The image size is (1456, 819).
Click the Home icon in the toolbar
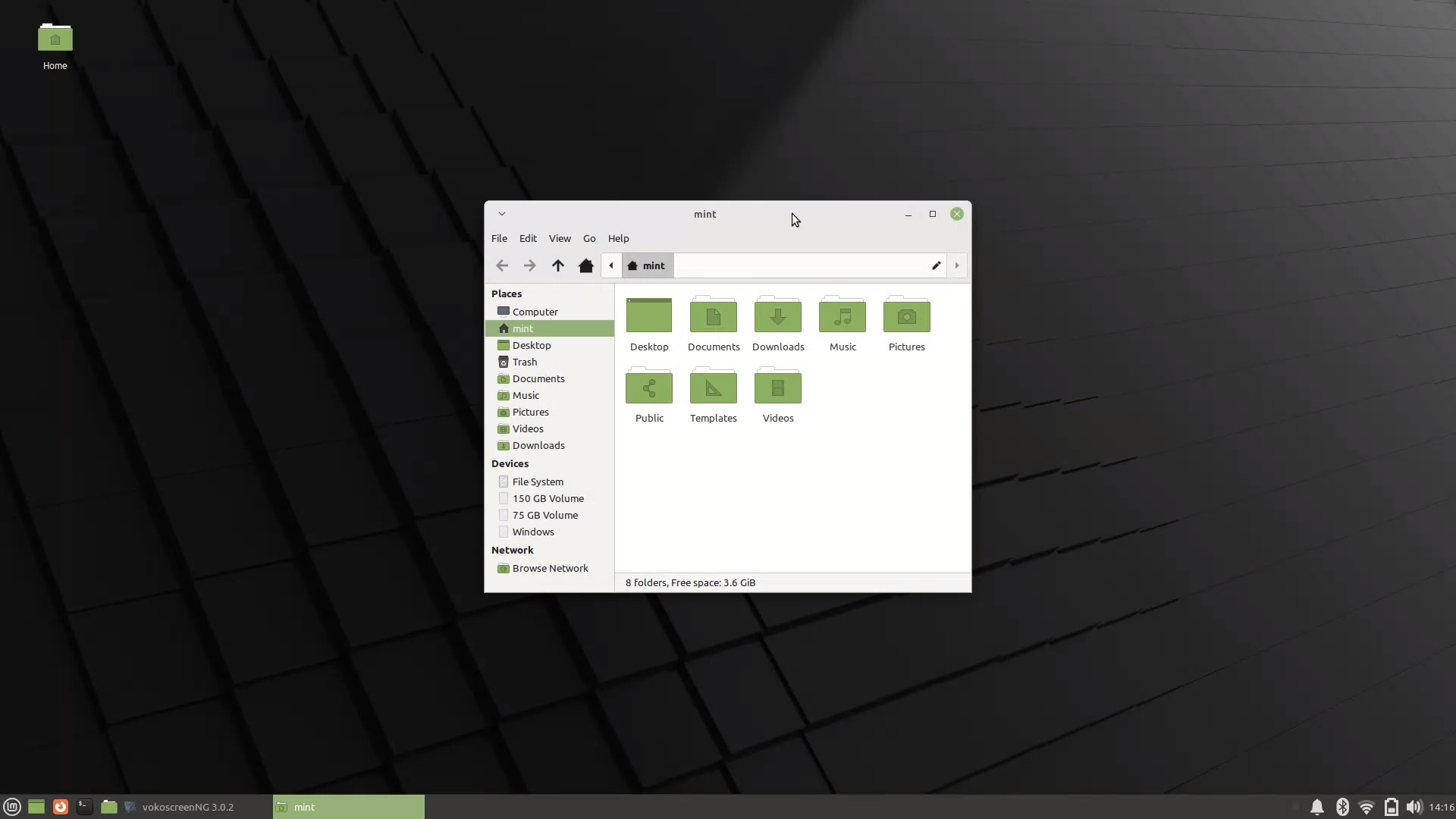(585, 265)
